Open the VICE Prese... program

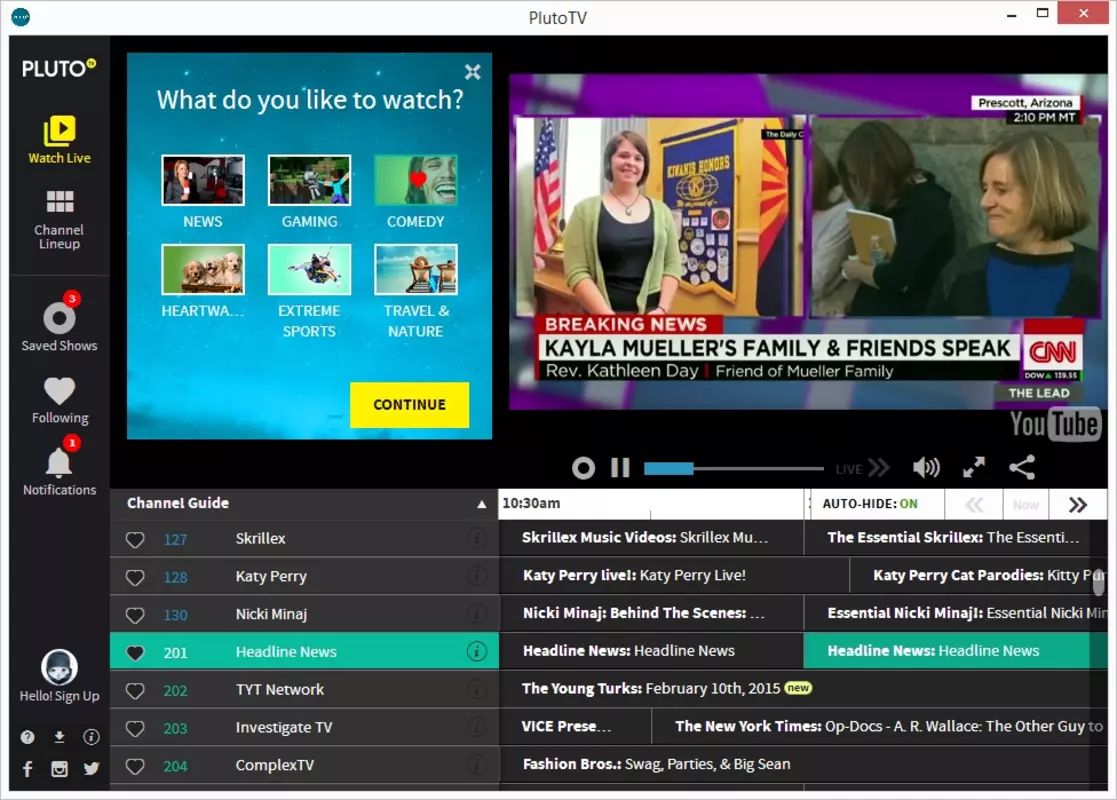click(576, 727)
